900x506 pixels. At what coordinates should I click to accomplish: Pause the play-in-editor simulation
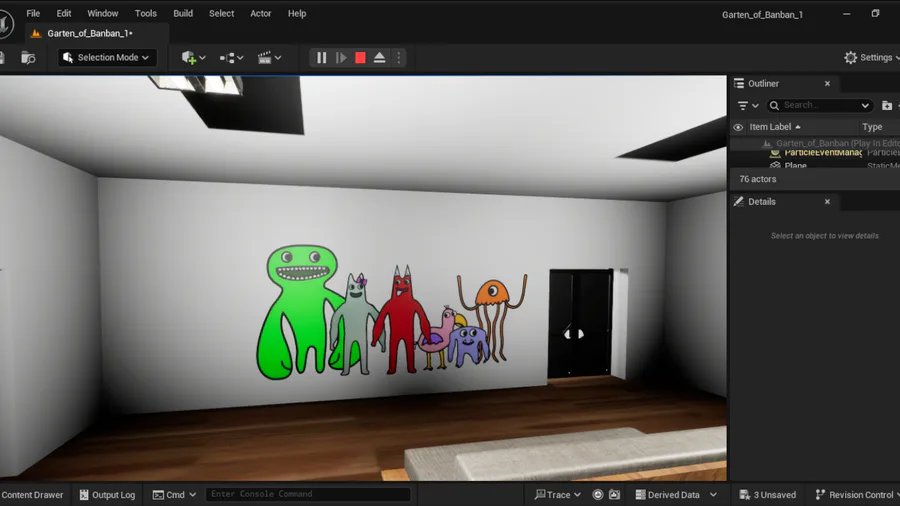coord(321,57)
